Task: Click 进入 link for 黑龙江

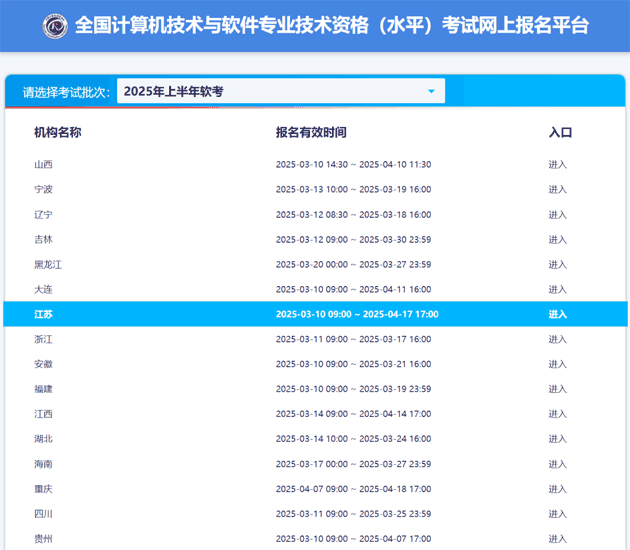Action: 558,264
